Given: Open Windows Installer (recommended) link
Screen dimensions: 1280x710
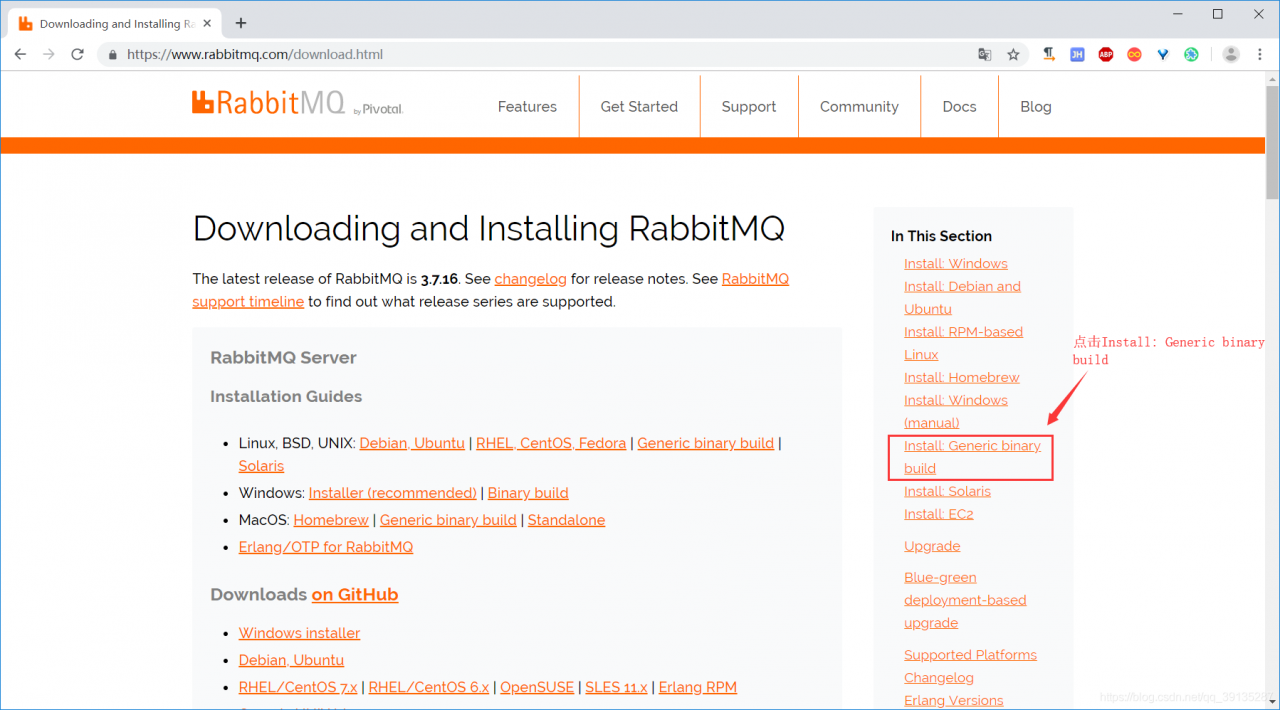Looking at the screenshot, I should tap(392, 493).
